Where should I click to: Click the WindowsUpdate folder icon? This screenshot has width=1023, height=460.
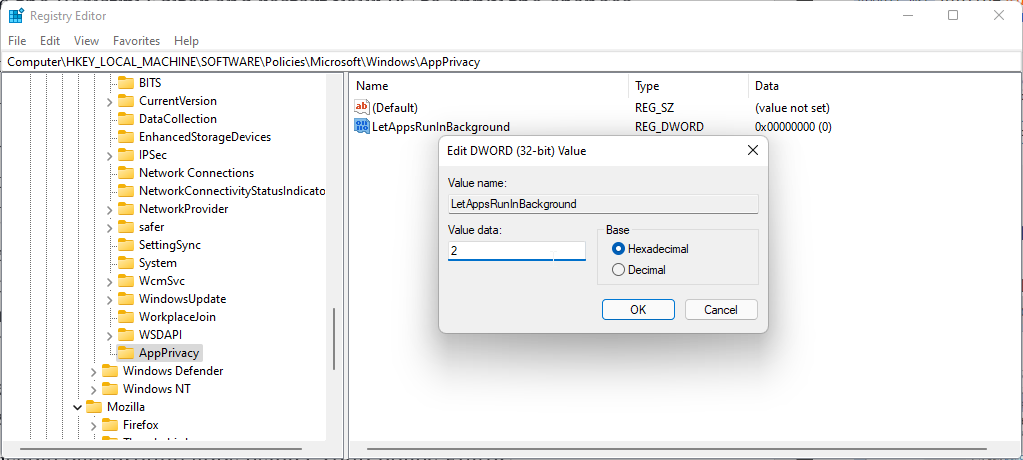pos(126,299)
